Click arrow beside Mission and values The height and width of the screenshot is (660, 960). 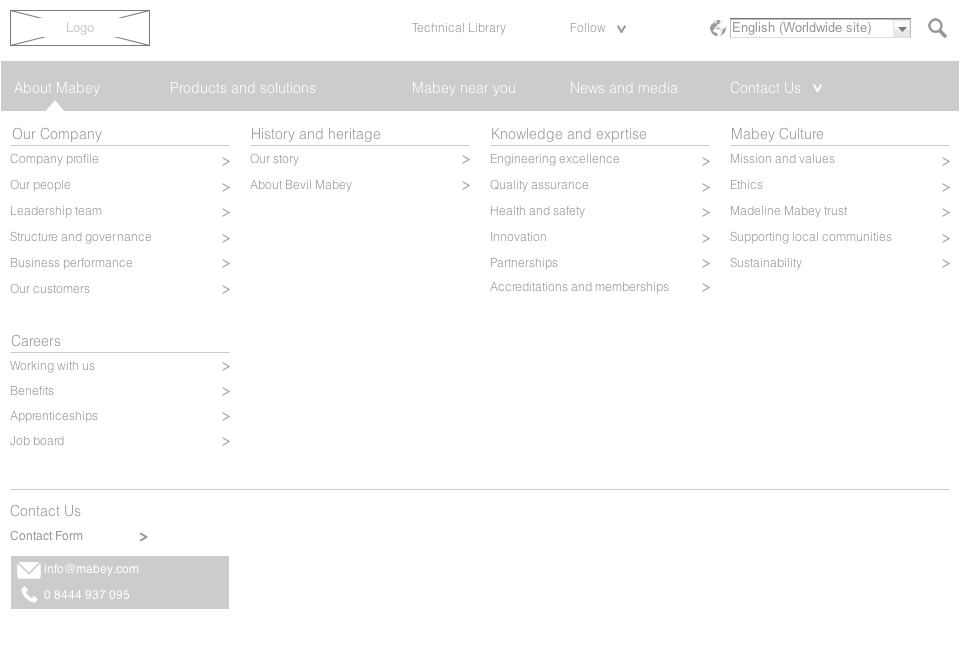pos(946,161)
